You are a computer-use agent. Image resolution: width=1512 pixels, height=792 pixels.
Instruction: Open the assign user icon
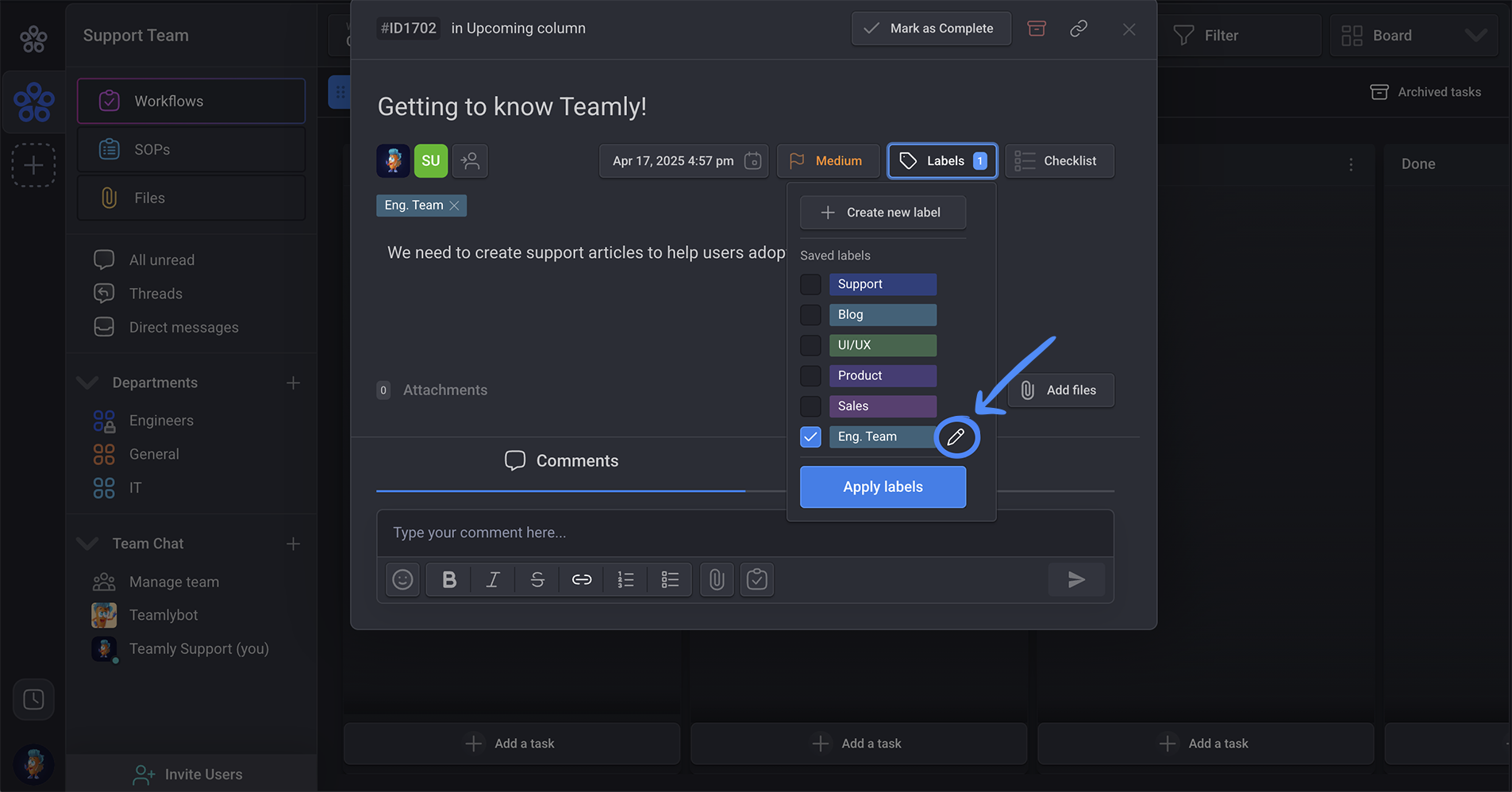[x=470, y=160]
